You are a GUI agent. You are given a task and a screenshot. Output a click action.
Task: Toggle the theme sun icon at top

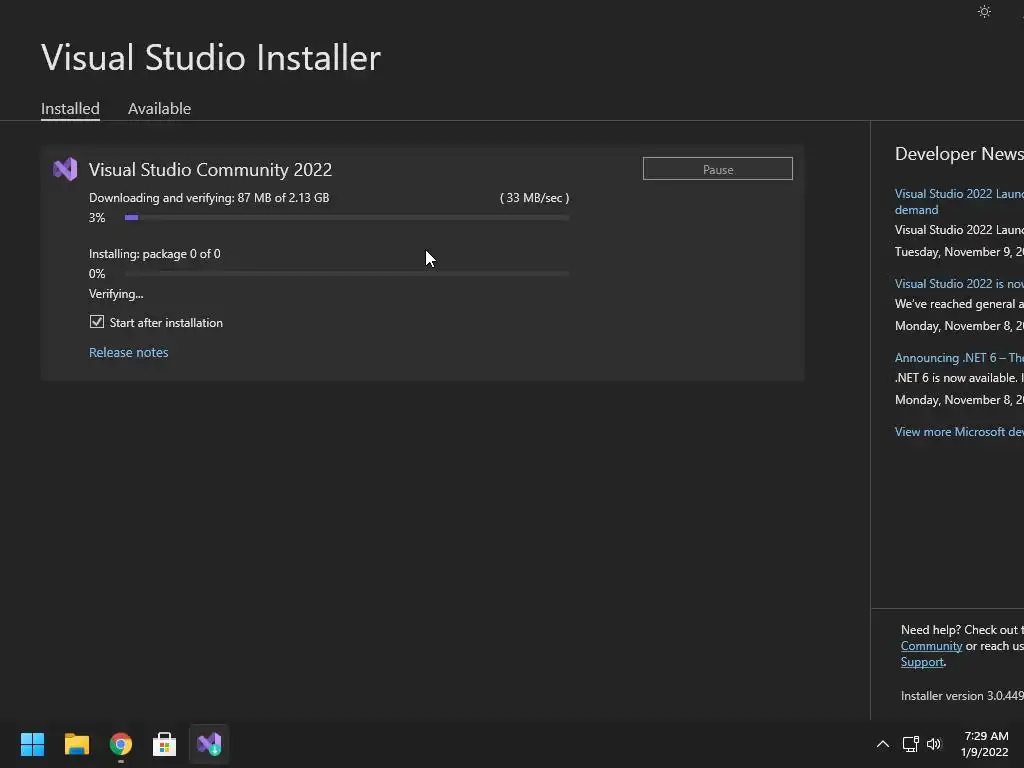[x=984, y=12]
